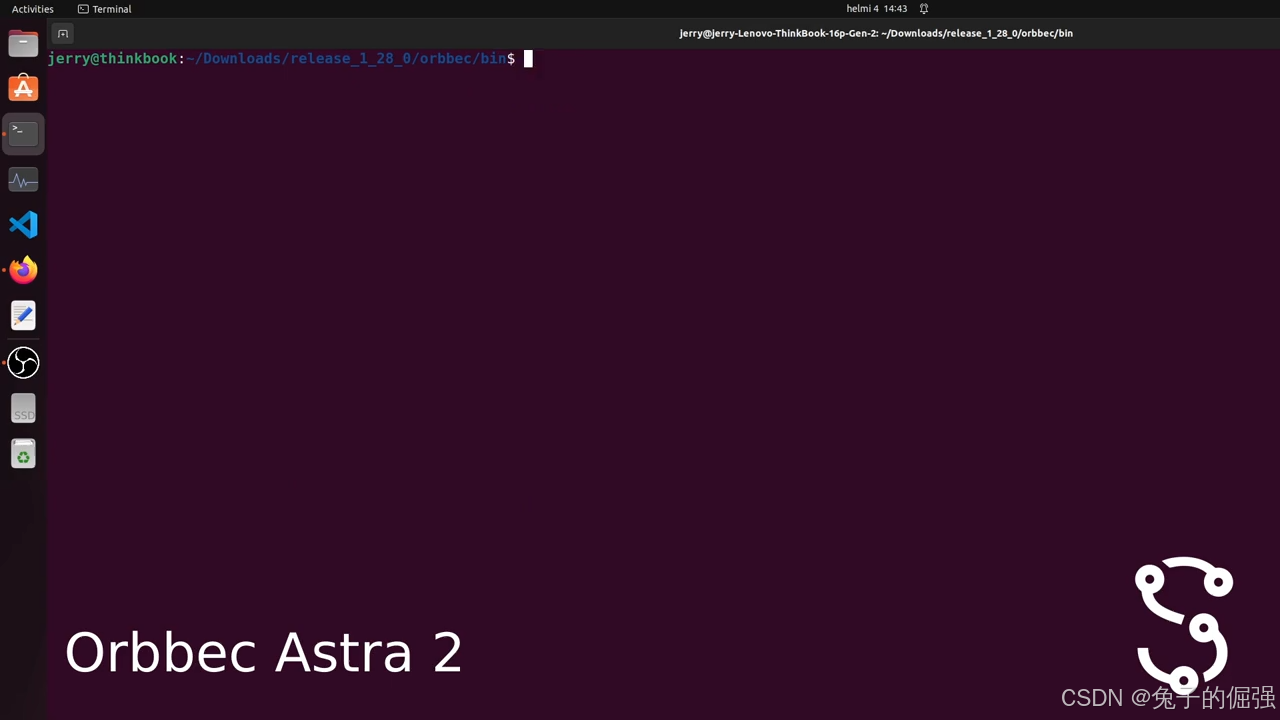The width and height of the screenshot is (1280, 720).
Task: Click the terminal window title text
Action: (x=876, y=33)
